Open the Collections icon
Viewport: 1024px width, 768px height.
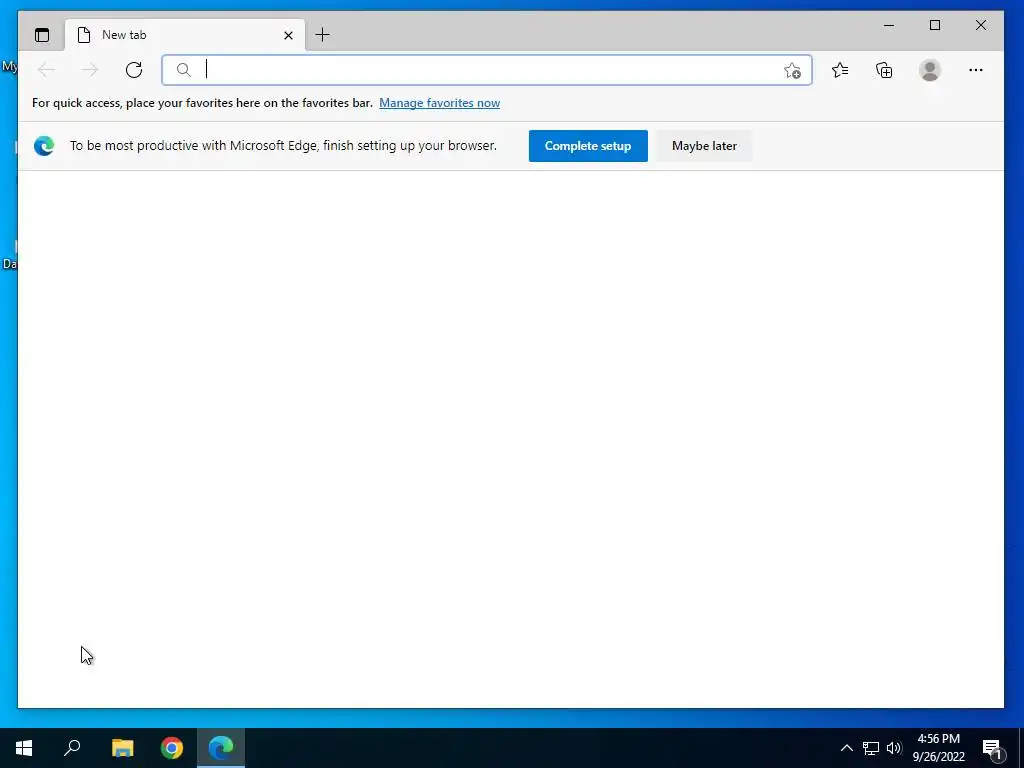884,70
